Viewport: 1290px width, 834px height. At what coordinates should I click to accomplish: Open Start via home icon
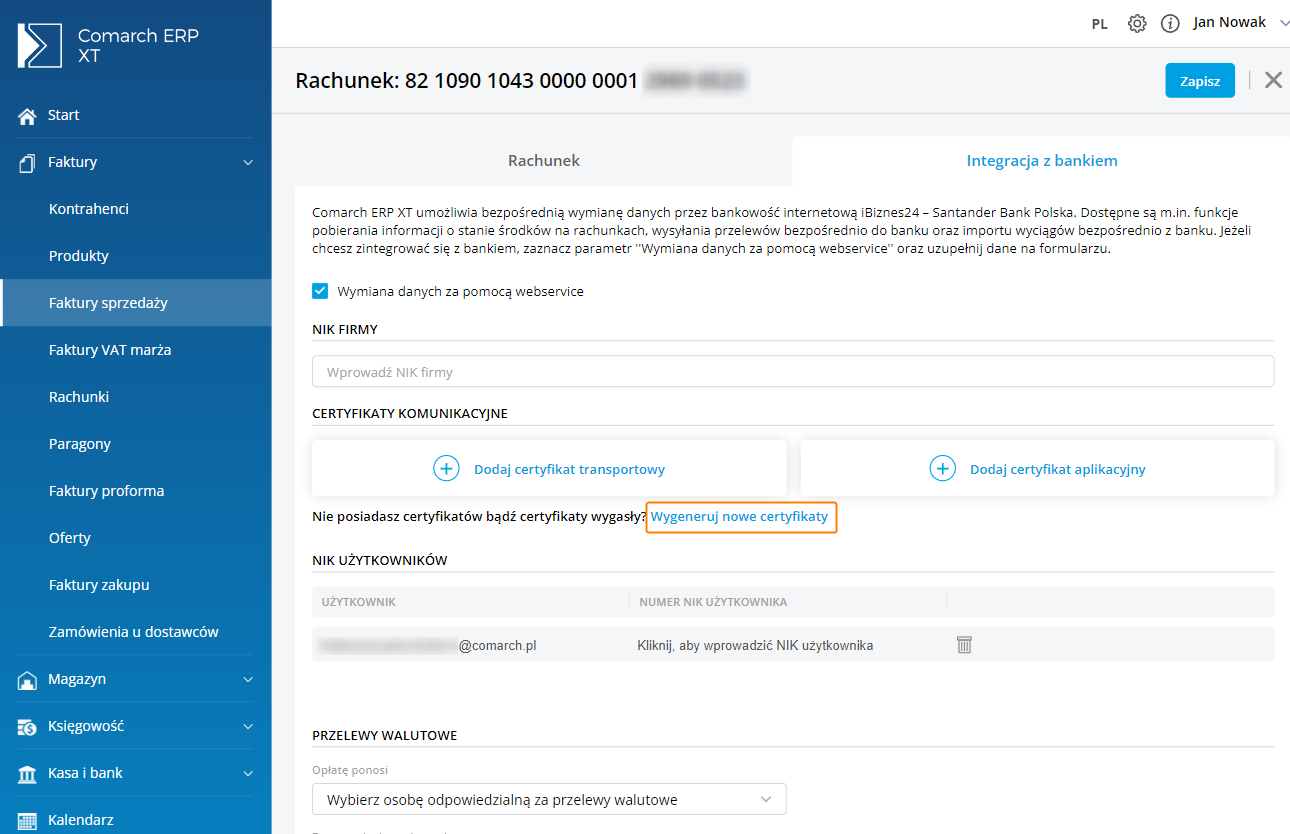pyautogui.click(x=28, y=116)
